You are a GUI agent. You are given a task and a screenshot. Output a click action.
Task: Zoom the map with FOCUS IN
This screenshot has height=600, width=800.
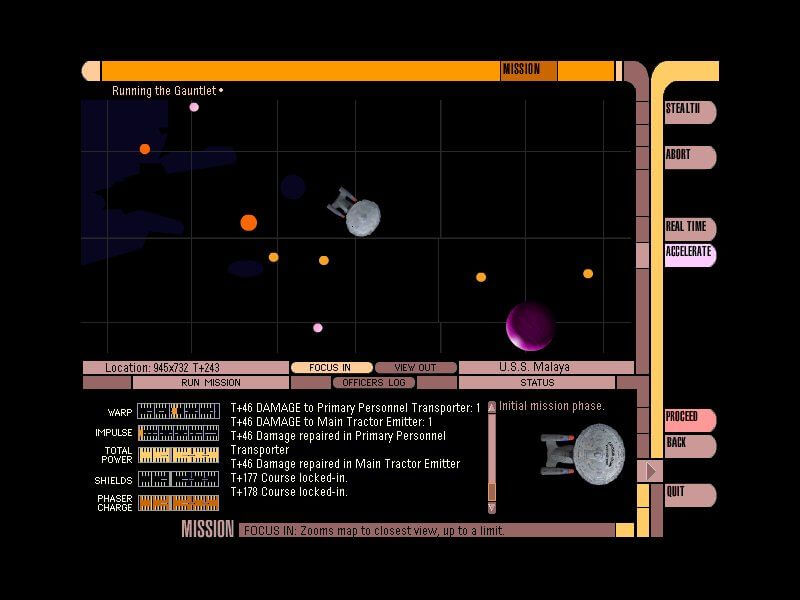click(x=331, y=367)
